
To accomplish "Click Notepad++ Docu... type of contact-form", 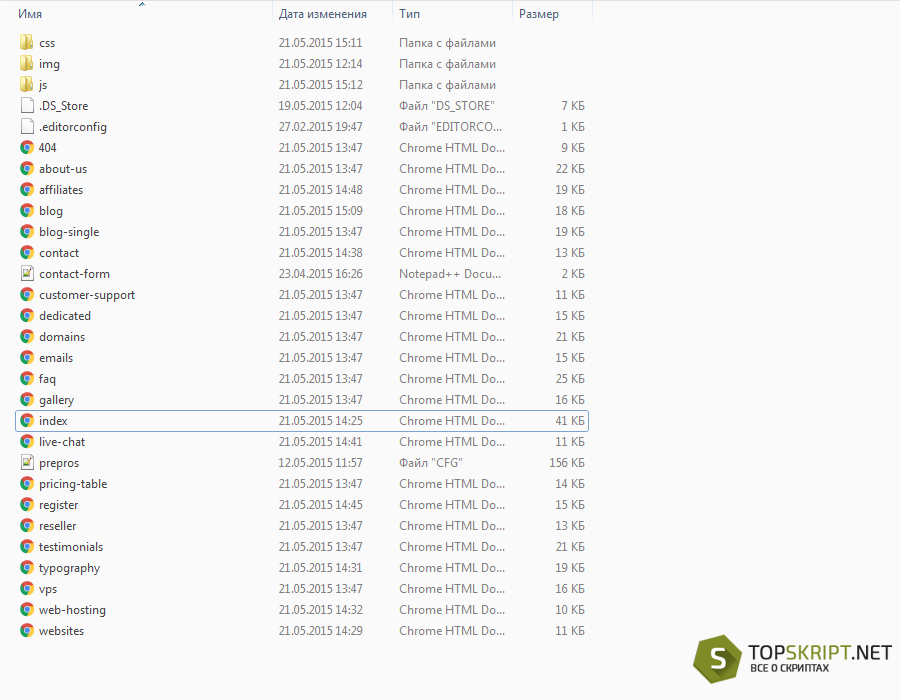I will coord(450,274).
